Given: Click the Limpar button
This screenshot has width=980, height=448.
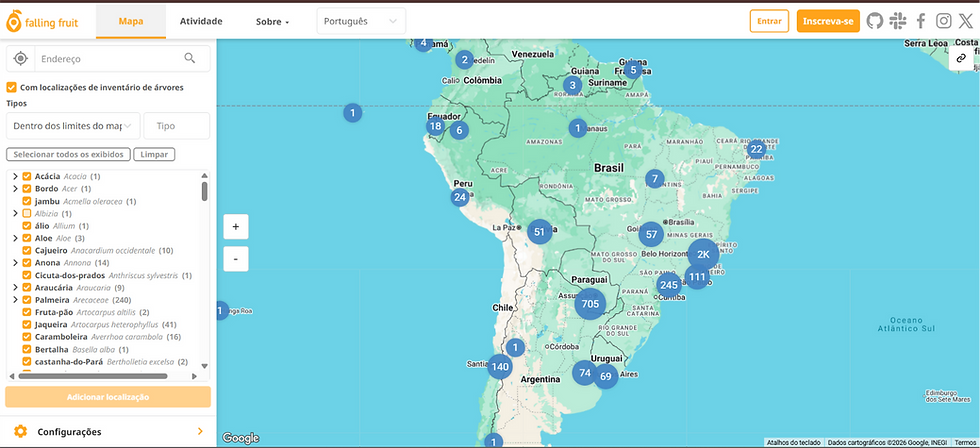Looking at the screenshot, I should pyautogui.click(x=154, y=154).
